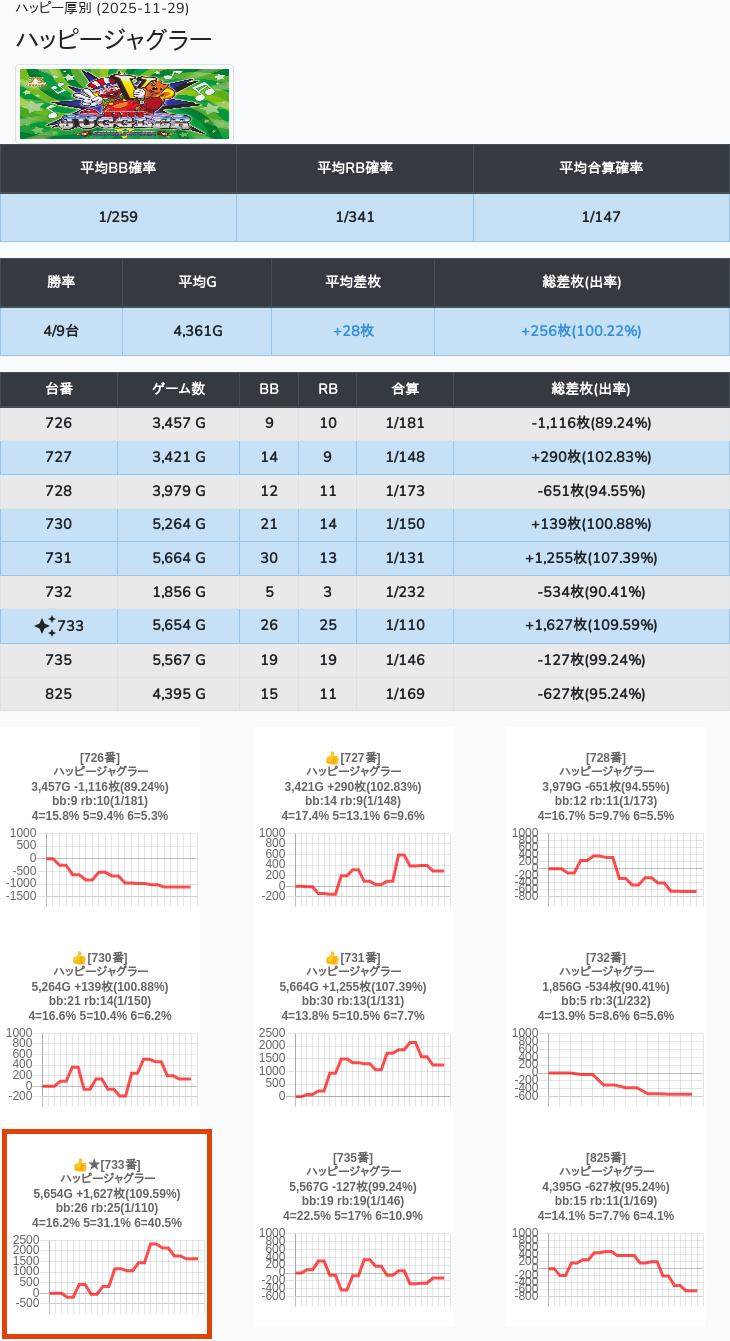Screen dimensions: 730x1341
Task: Click the 総差枚(出率) header in machine table
Action: tap(590, 389)
